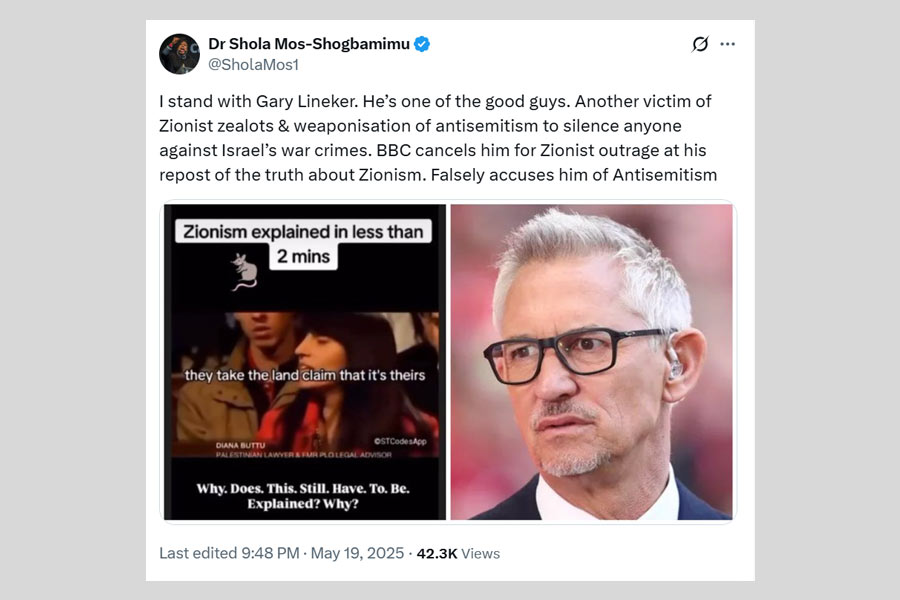Viewport: 900px width, 600px height.
Task: Click the blue verified checkmark badge
Action: pos(422,44)
